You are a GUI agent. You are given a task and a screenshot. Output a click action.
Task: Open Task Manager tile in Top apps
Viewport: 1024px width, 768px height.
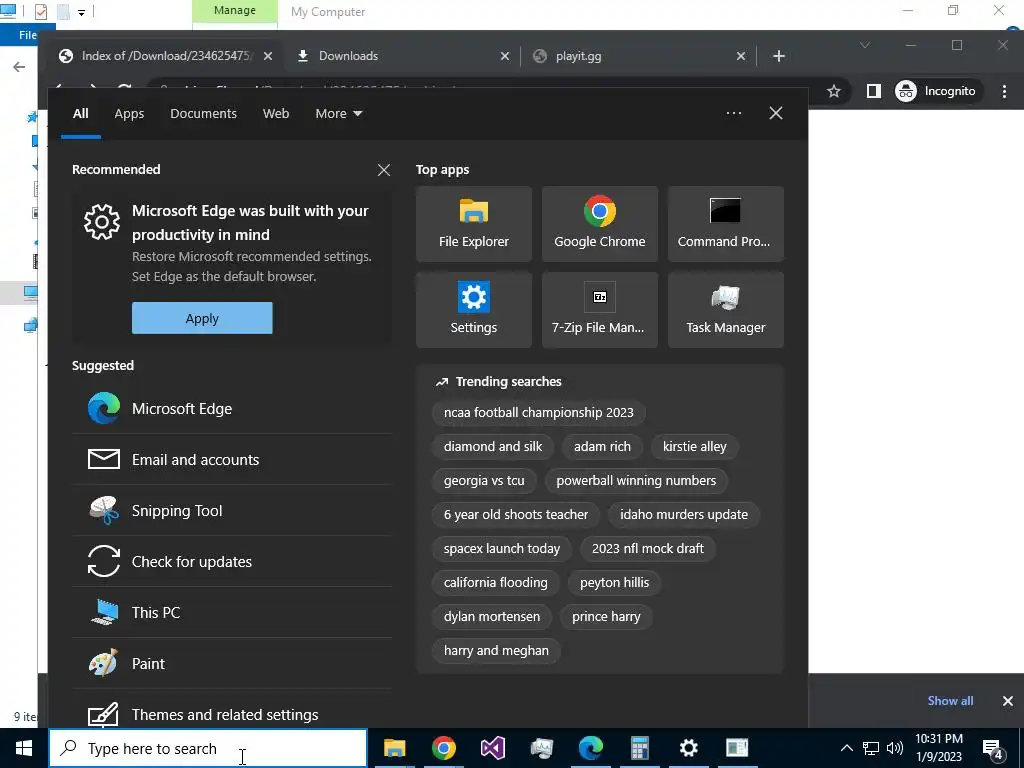tap(726, 310)
